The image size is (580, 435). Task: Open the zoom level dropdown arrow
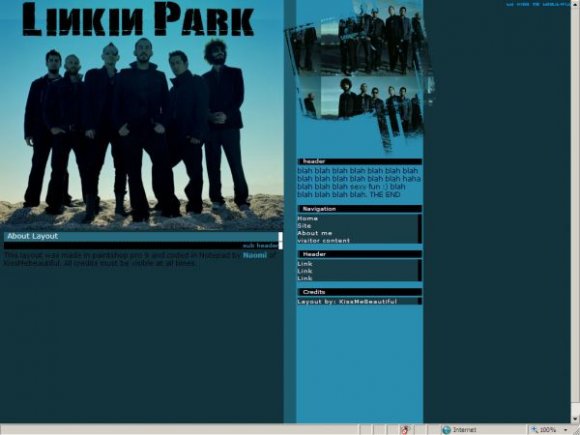(567, 430)
